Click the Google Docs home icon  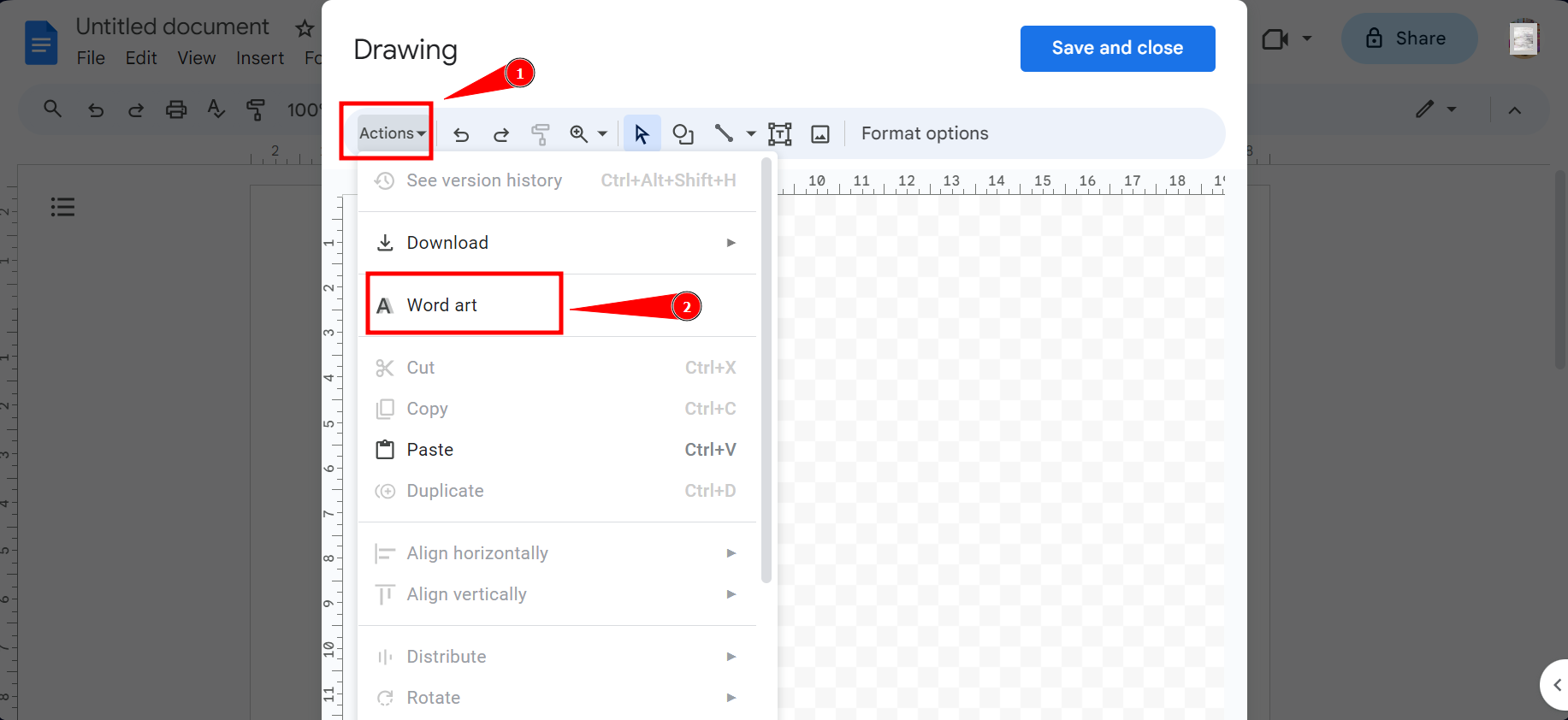point(41,43)
